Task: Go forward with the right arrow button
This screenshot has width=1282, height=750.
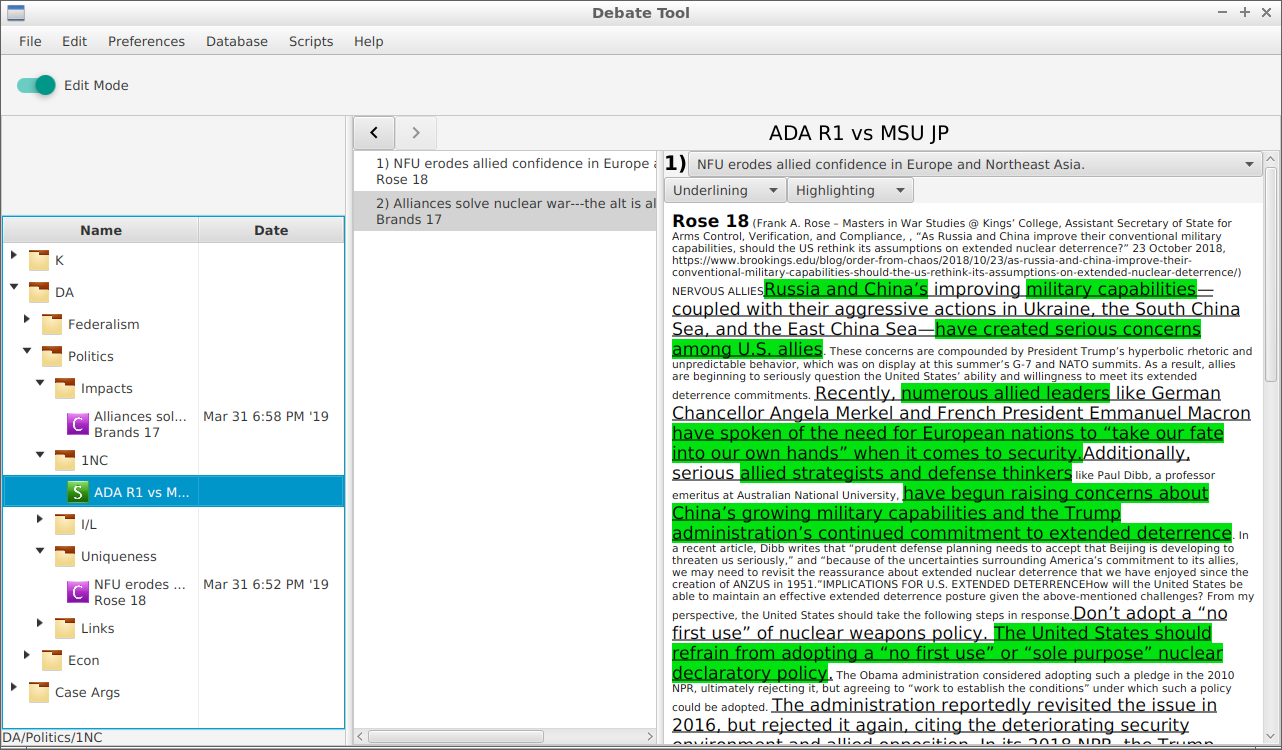Action: tap(416, 132)
